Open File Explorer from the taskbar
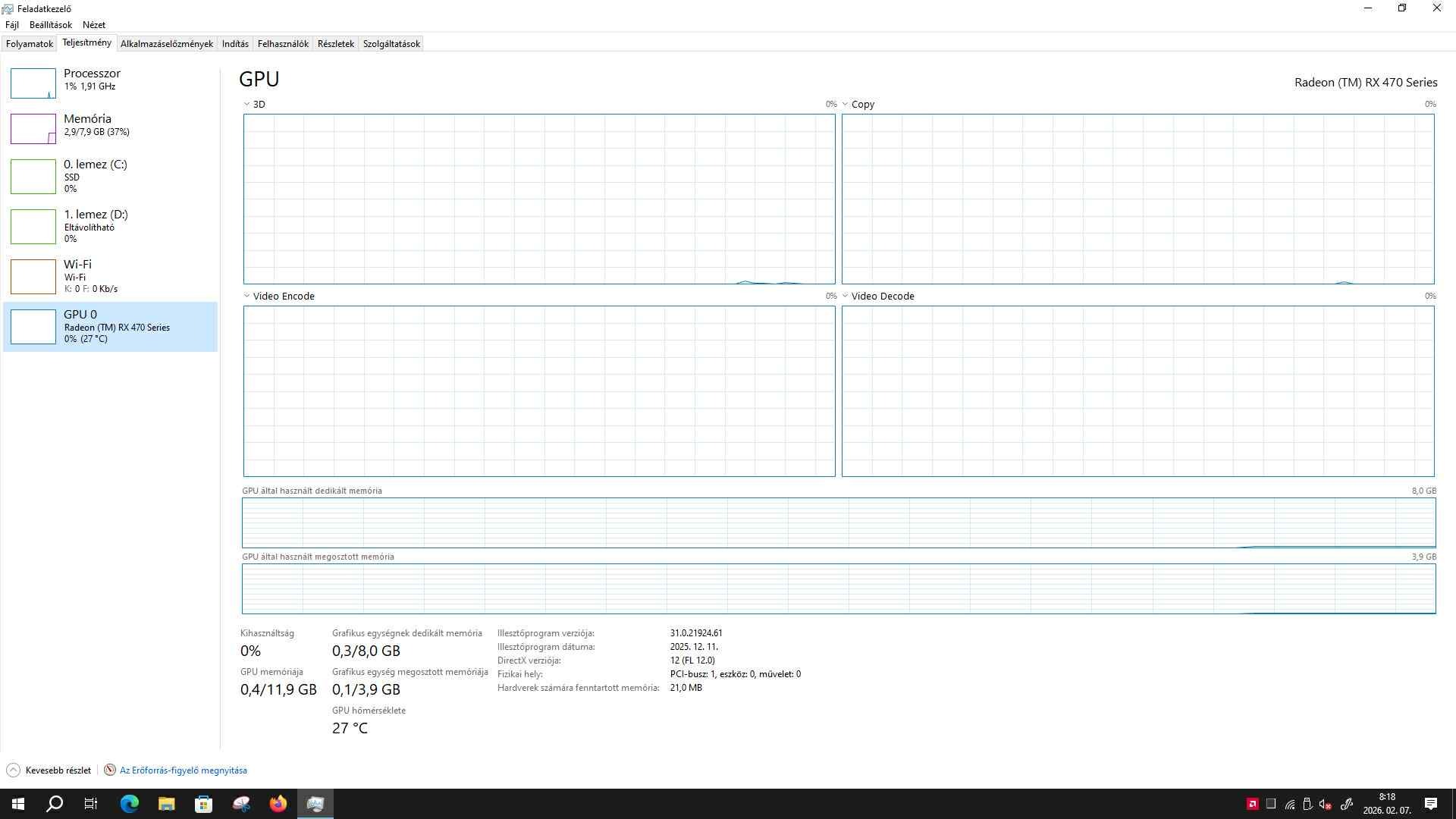The width and height of the screenshot is (1456, 819). point(166,804)
